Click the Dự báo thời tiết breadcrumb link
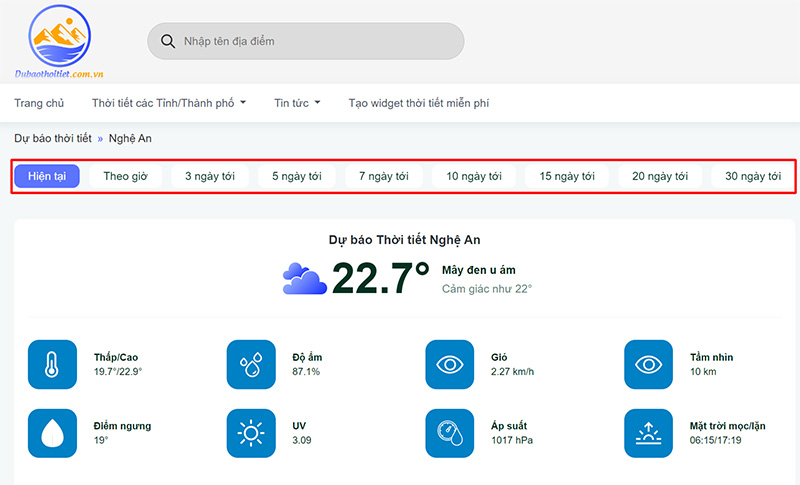The image size is (800, 485). coord(53,137)
